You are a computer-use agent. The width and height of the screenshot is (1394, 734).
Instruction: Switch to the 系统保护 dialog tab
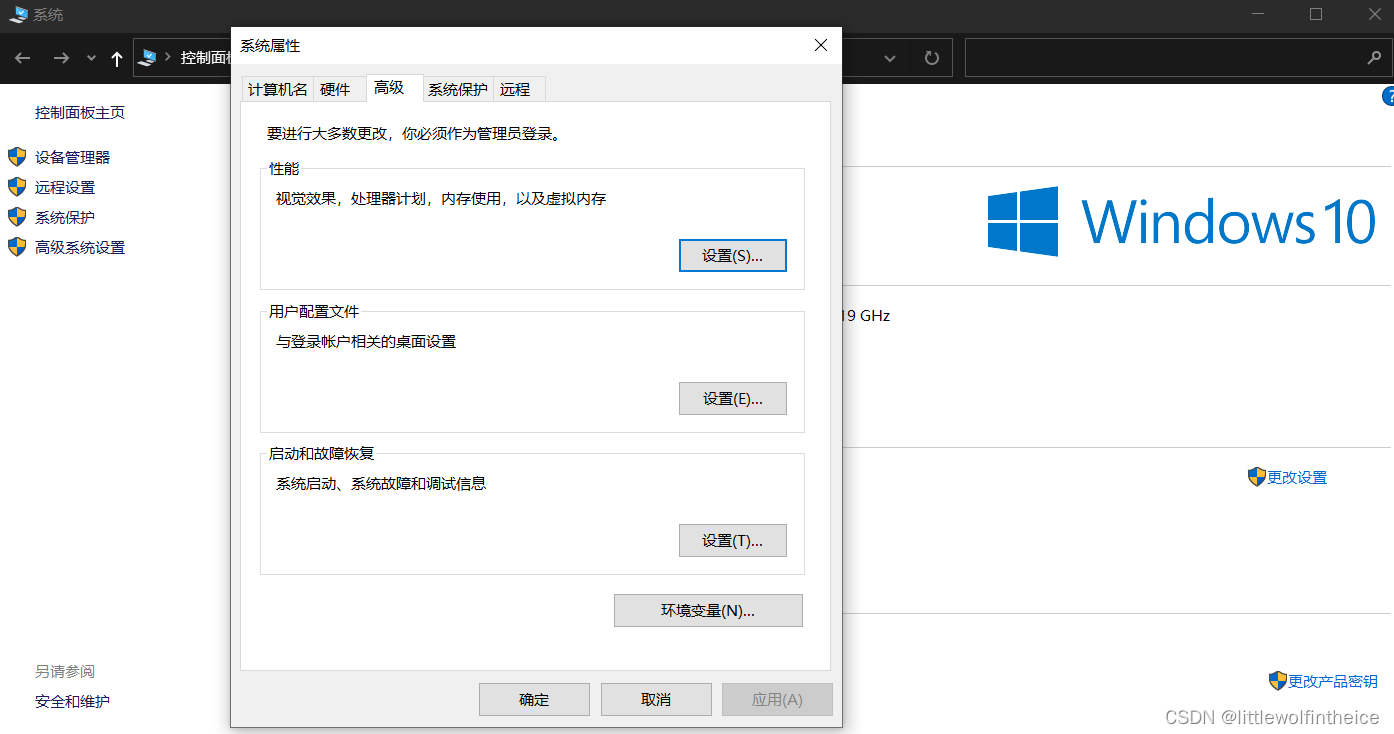[458, 89]
